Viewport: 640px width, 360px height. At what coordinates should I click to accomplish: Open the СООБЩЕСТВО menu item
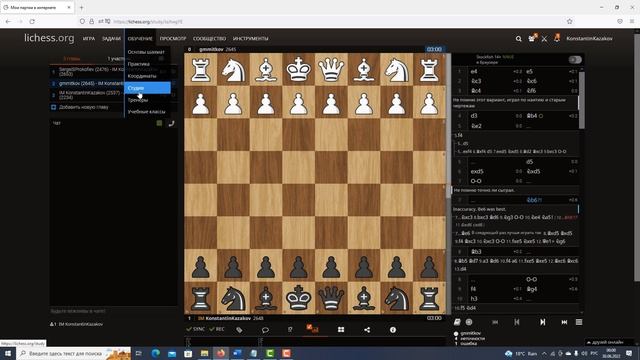(x=209, y=39)
